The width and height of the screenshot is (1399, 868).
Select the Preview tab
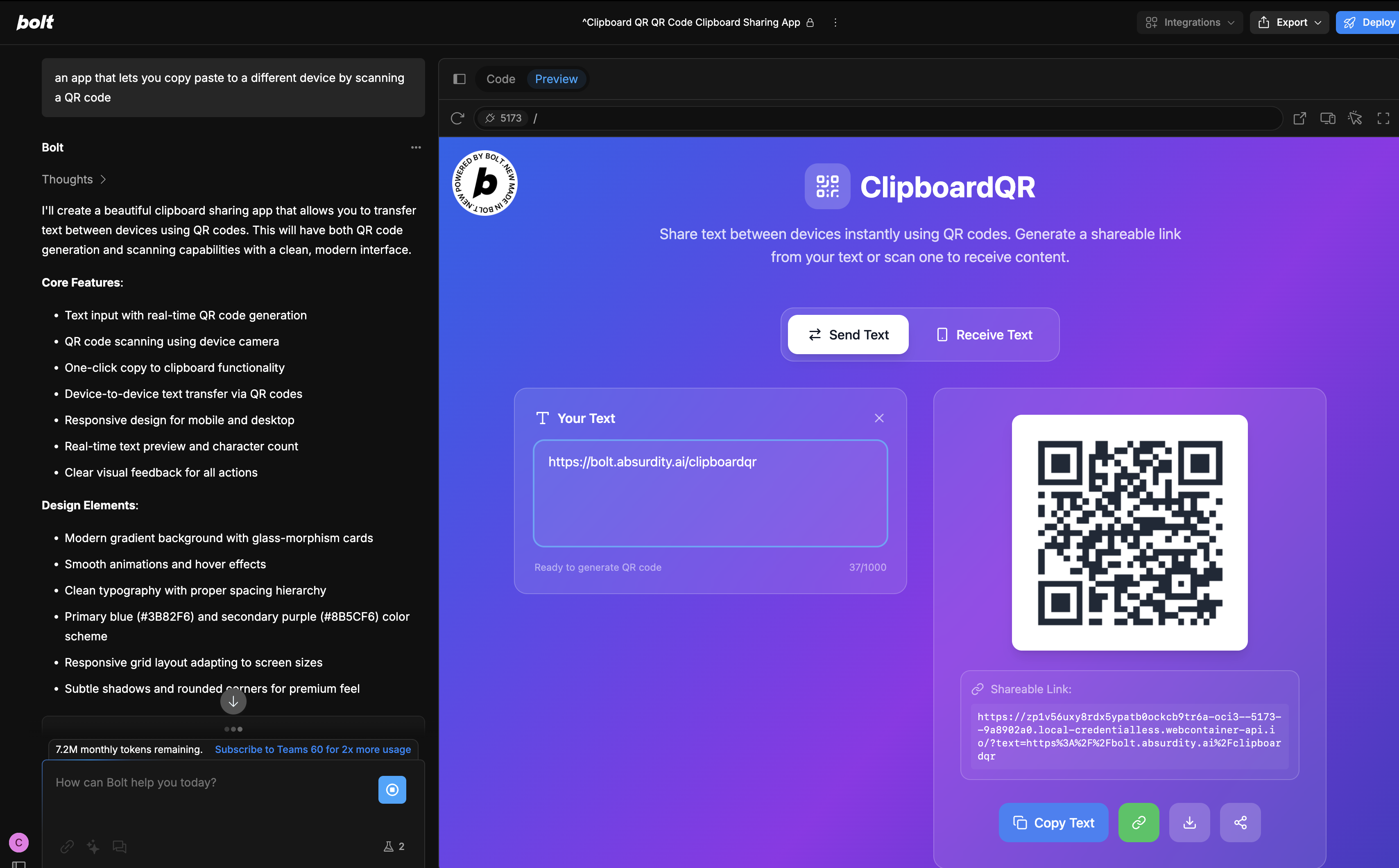pos(556,79)
